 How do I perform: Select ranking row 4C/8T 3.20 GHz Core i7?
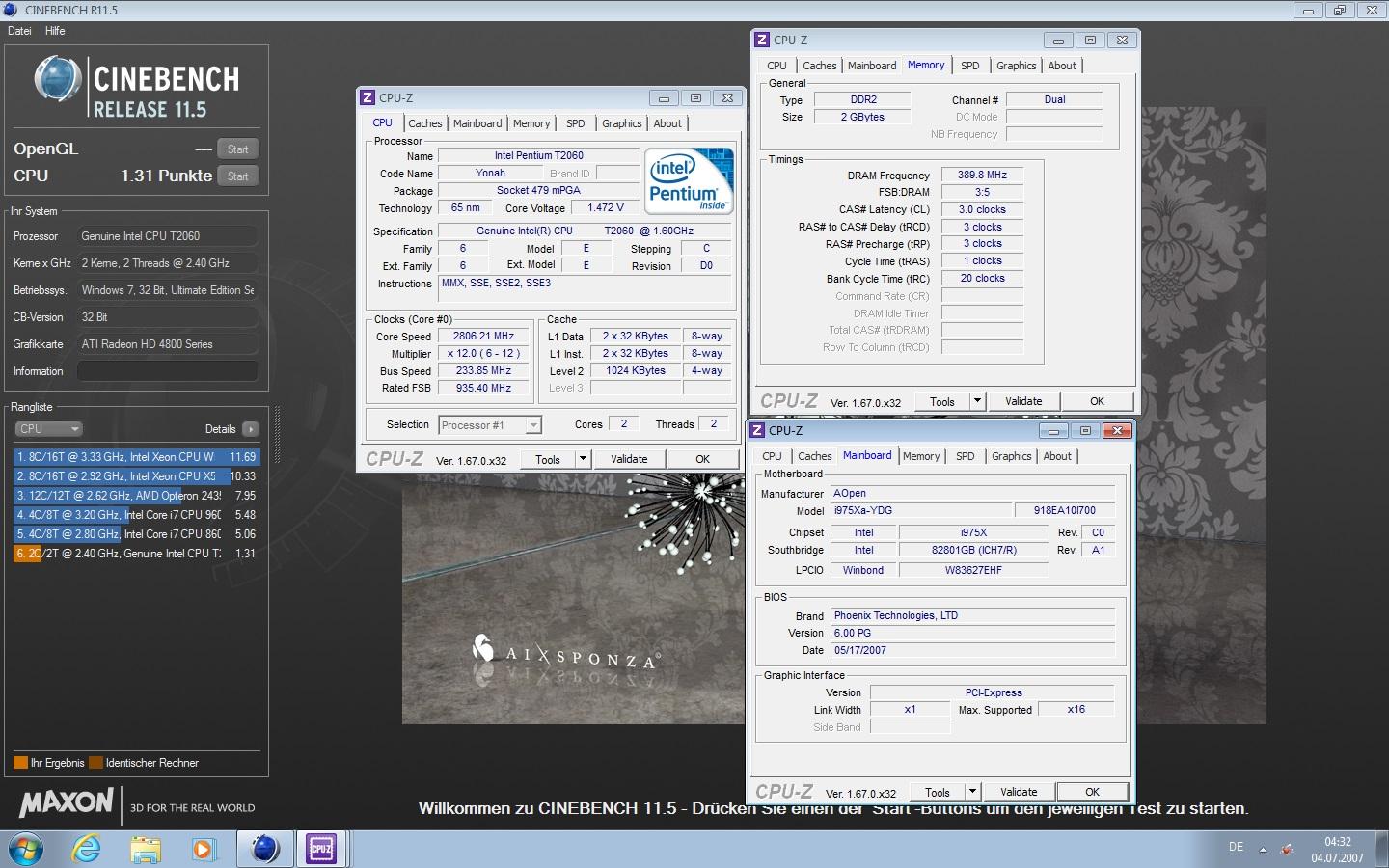tap(136, 515)
